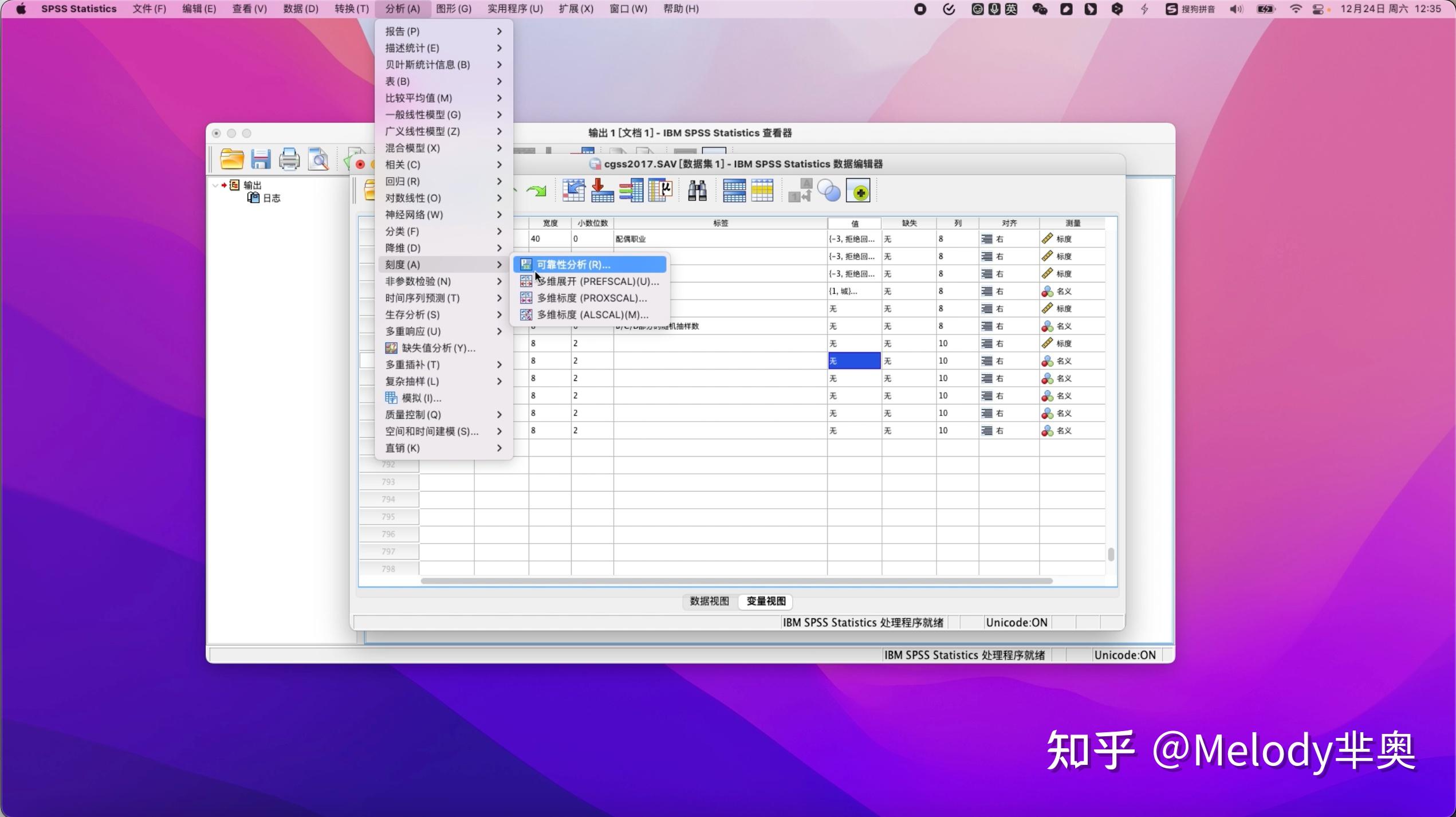The height and width of the screenshot is (817, 1456).
Task: Click the Split File toolbar icon
Action: pyautogui.click(x=734, y=191)
